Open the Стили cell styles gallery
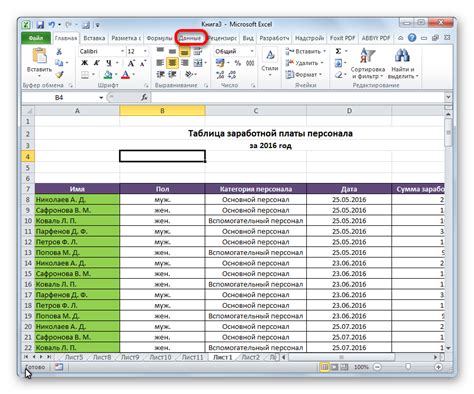474x394 pixels. (x=270, y=62)
